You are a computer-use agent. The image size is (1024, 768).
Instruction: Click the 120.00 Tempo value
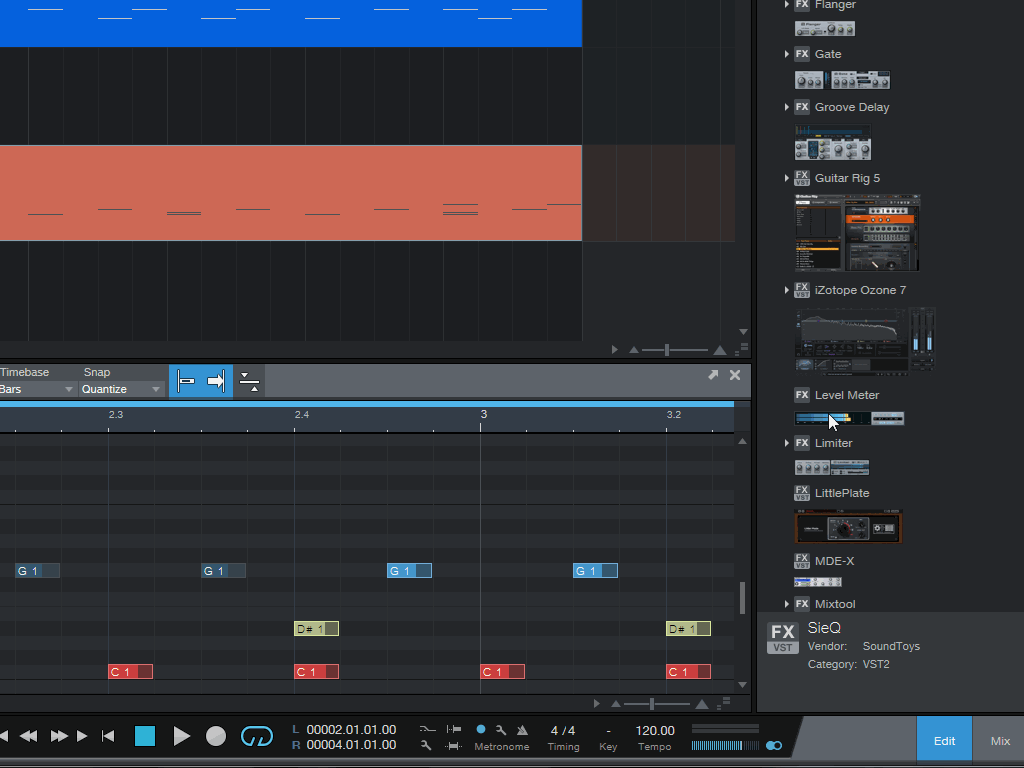pyautogui.click(x=655, y=730)
